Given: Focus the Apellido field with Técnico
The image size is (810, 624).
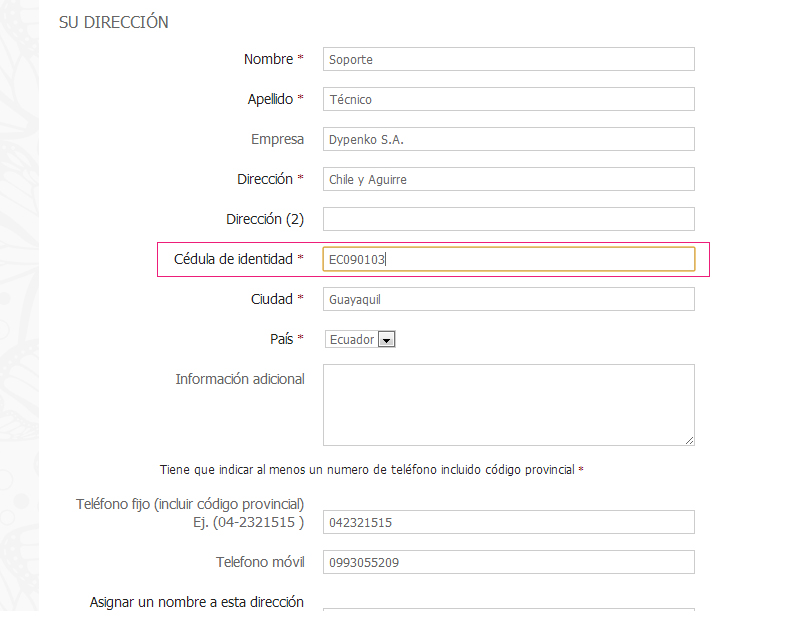Looking at the screenshot, I should coord(508,99).
